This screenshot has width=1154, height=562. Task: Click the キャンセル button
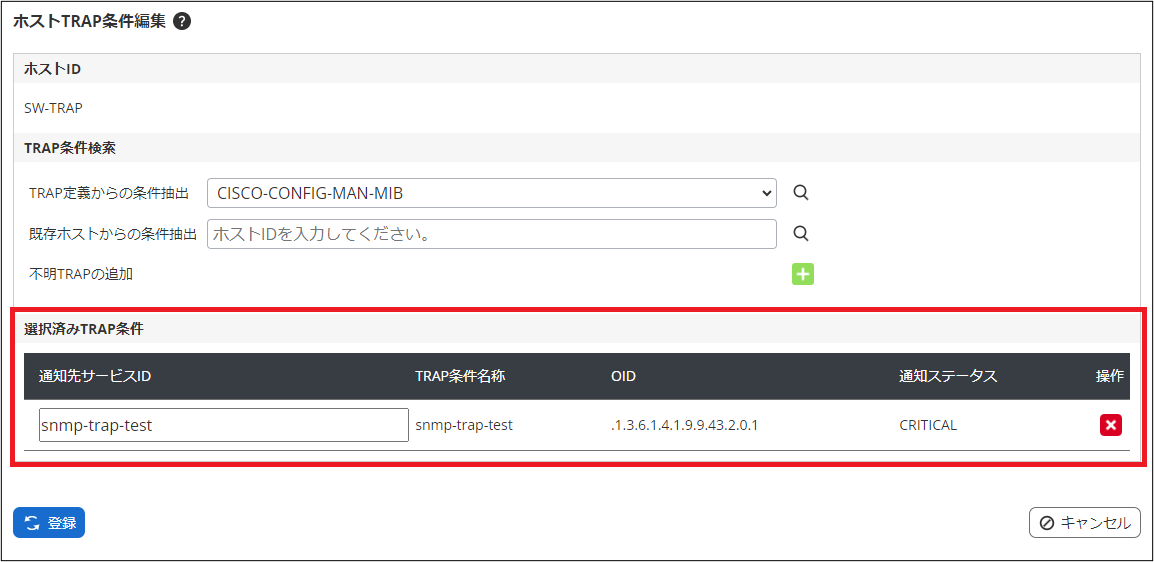point(1084,523)
